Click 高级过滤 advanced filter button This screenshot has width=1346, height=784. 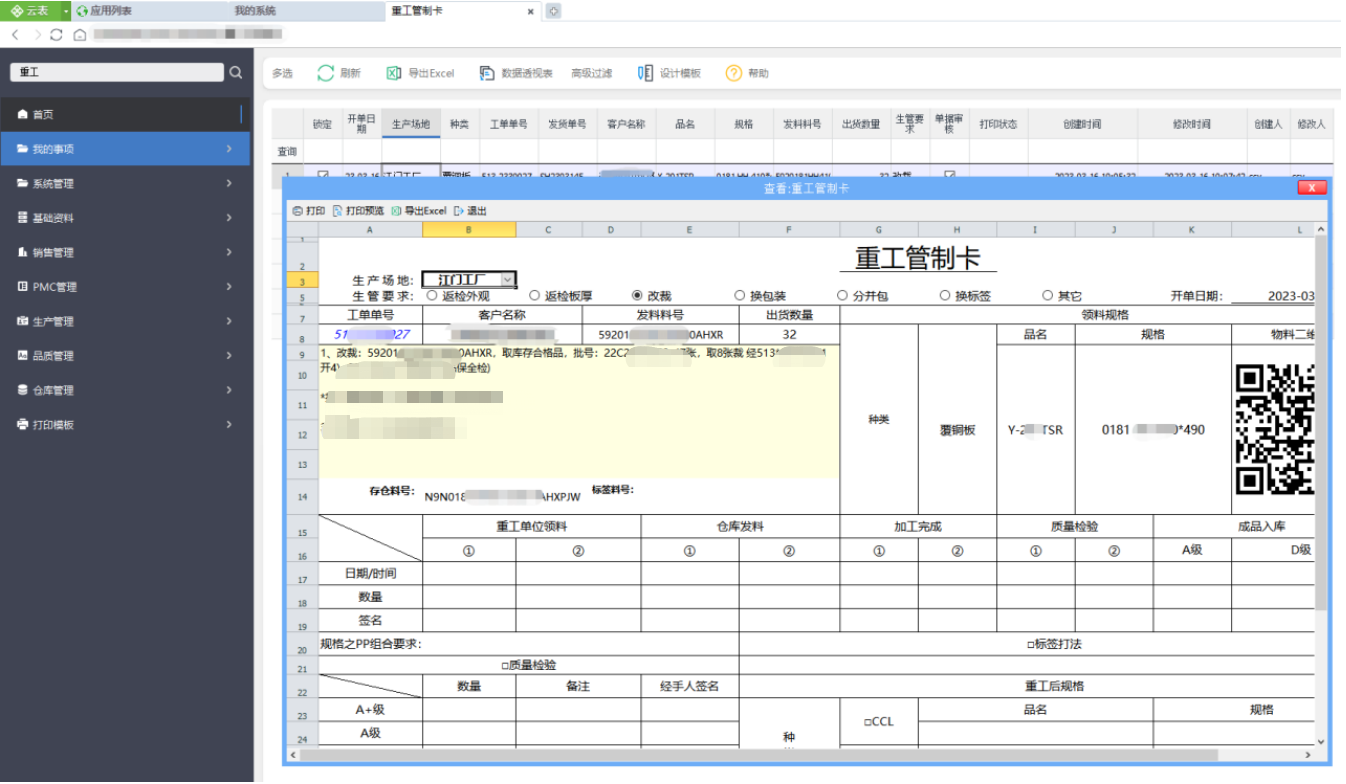pos(591,73)
